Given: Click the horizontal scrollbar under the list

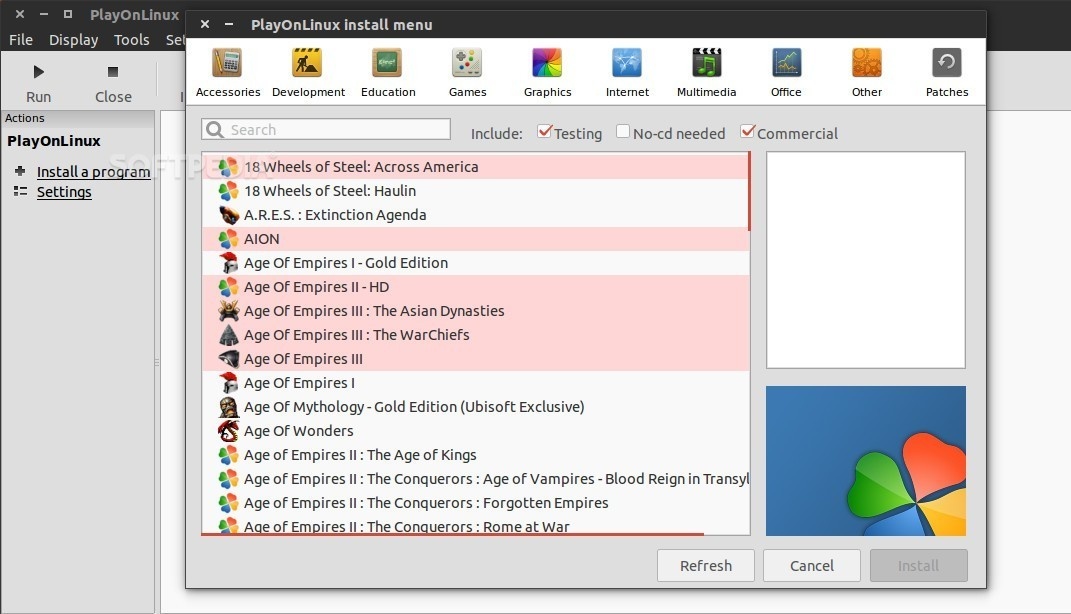Looking at the screenshot, I should pos(452,534).
